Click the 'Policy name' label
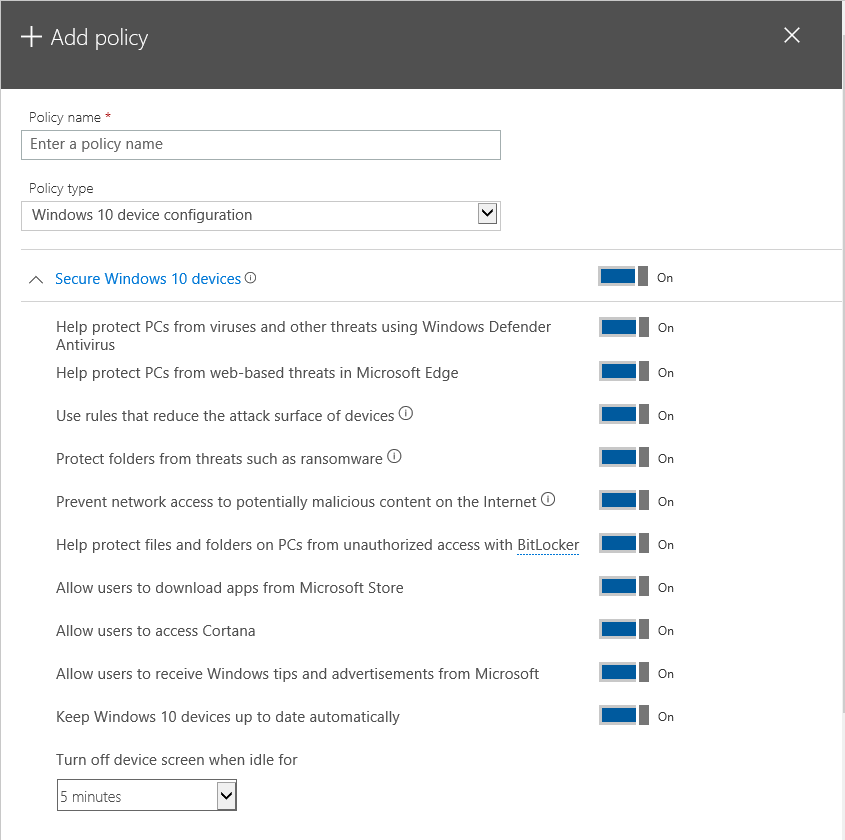Viewport: 845px width, 840px height. tap(65, 117)
